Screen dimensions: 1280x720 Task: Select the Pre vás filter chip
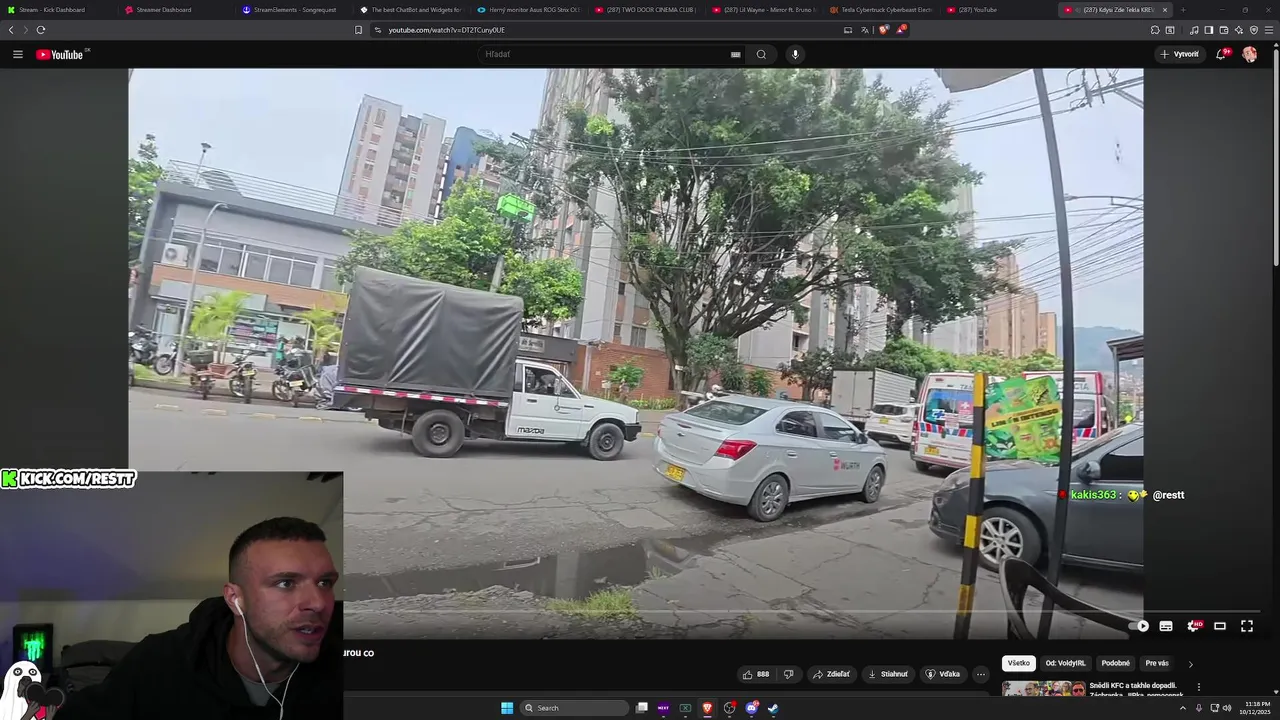(x=1157, y=663)
